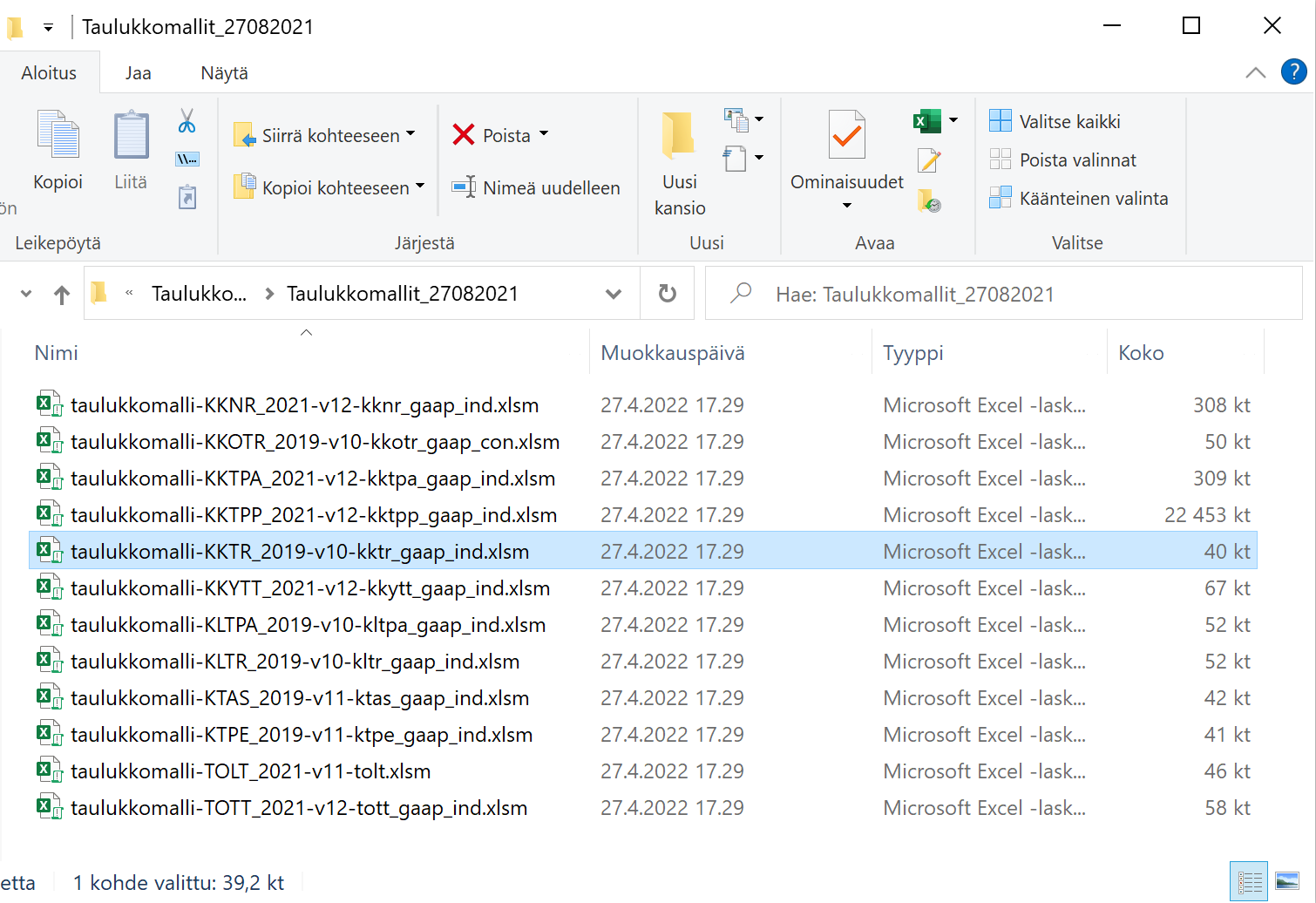Screen dimensions: 1316x903
Task: Click the Kopioi copy icon
Action: tap(58, 135)
